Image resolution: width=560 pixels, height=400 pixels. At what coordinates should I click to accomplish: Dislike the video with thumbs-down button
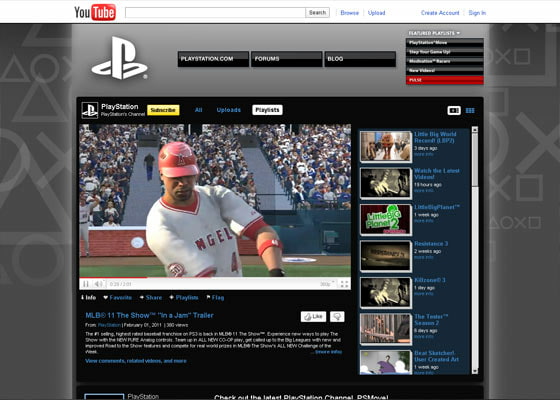[x=337, y=316]
